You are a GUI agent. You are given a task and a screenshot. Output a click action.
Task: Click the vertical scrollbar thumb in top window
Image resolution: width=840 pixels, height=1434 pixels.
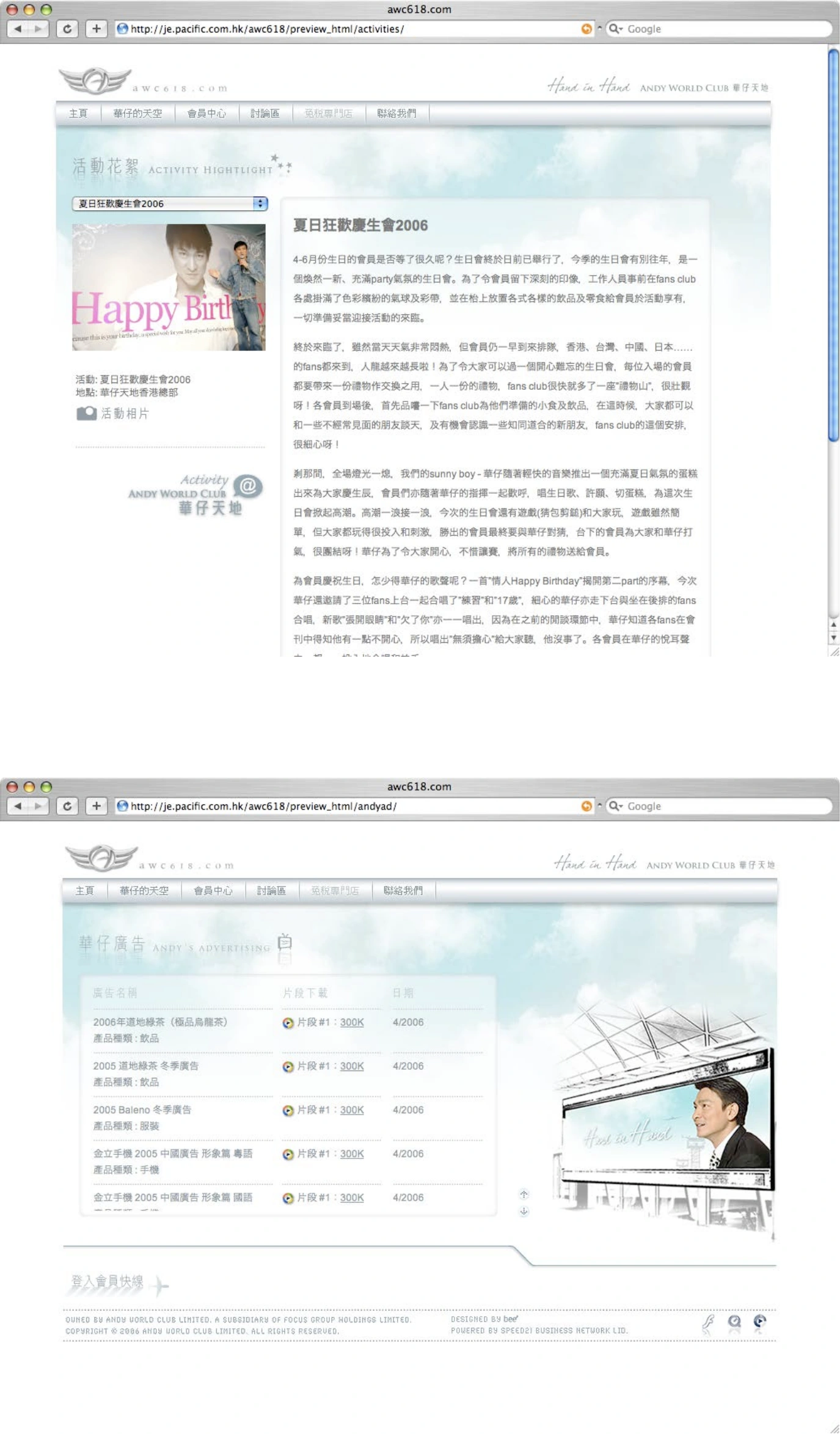833,244
